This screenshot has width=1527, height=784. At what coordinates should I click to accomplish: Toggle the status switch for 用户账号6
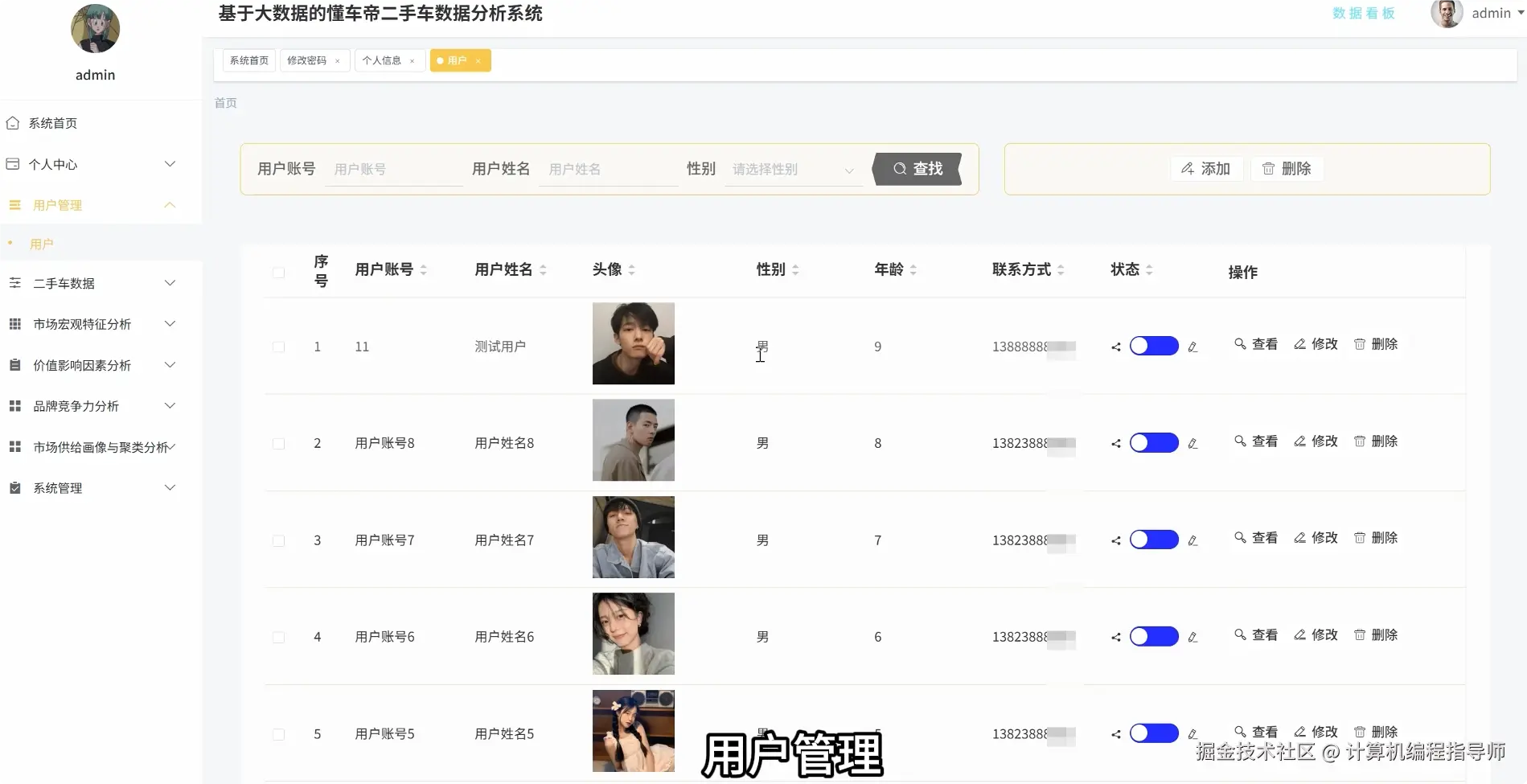tap(1154, 637)
